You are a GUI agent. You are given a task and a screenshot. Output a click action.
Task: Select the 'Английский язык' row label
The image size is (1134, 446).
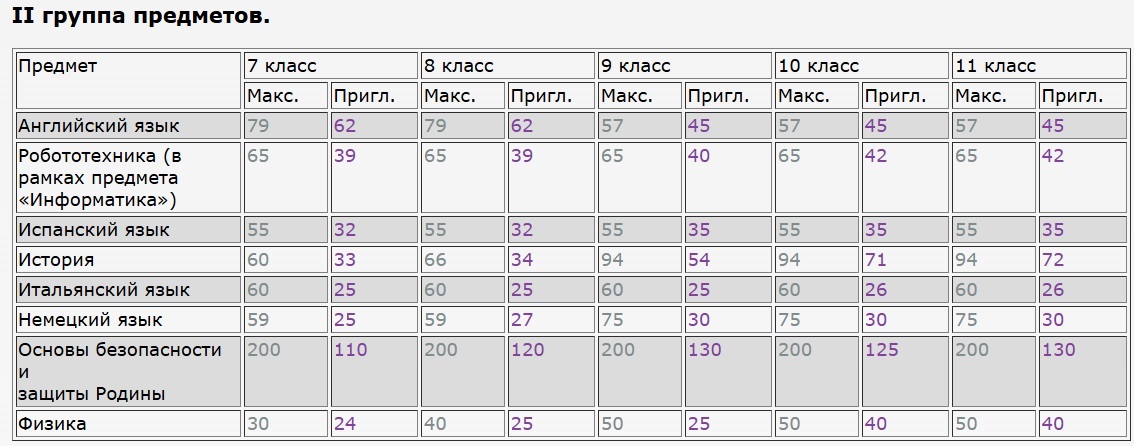(x=99, y=126)
